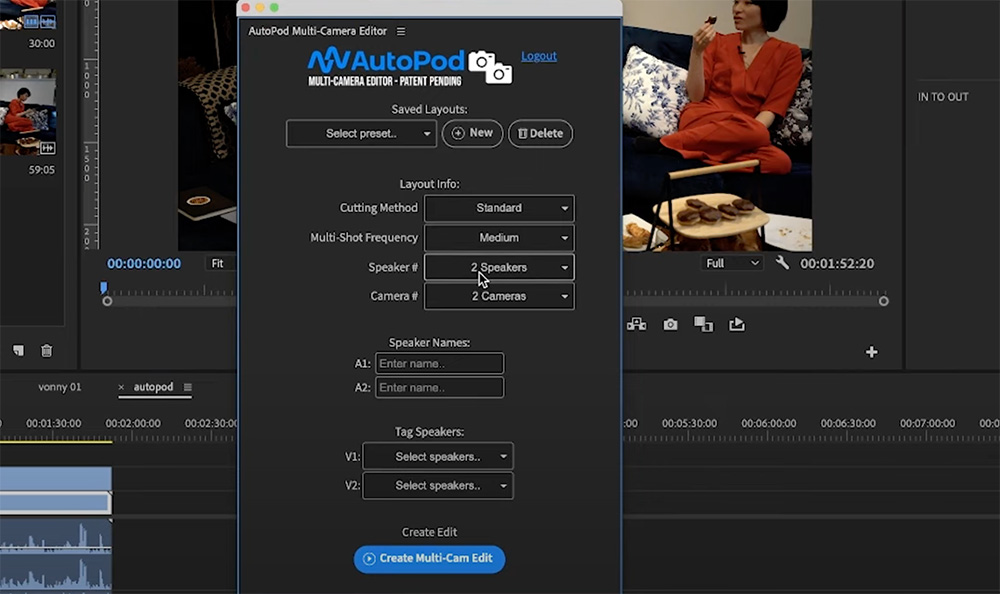
Task: Click the A1 speaker name field
Action: click(439, 364)
